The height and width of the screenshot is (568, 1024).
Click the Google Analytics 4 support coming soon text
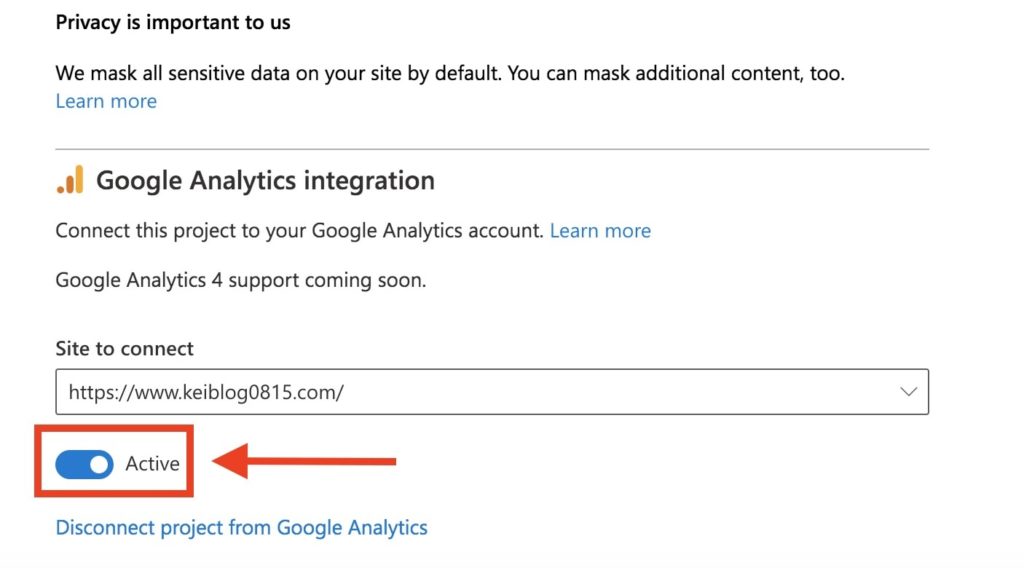point(240,280)
